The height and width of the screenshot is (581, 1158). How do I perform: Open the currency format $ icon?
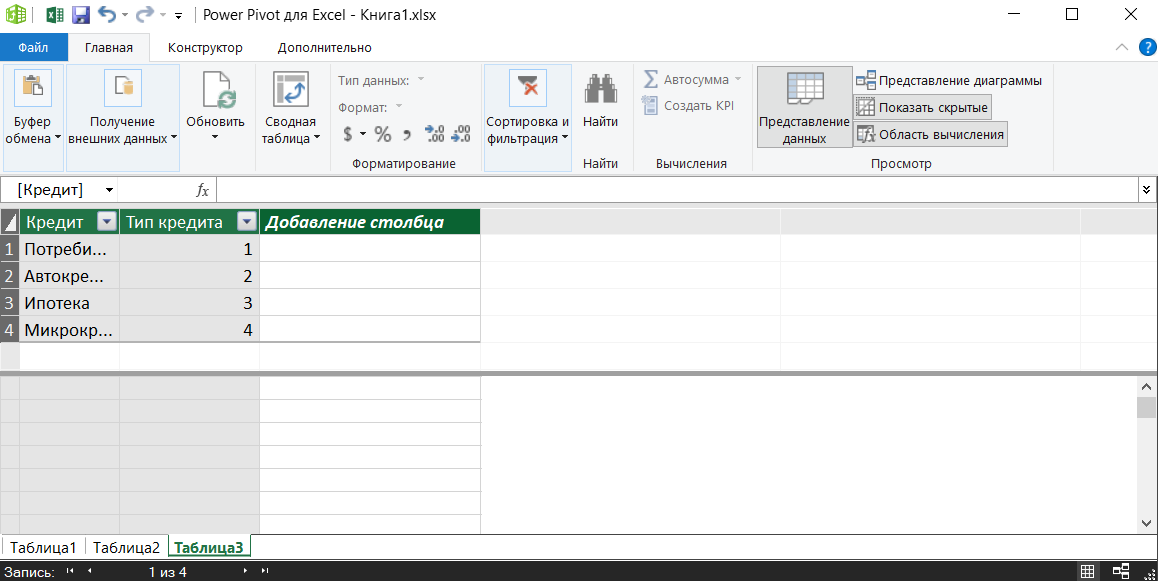(x=350, y=131)
